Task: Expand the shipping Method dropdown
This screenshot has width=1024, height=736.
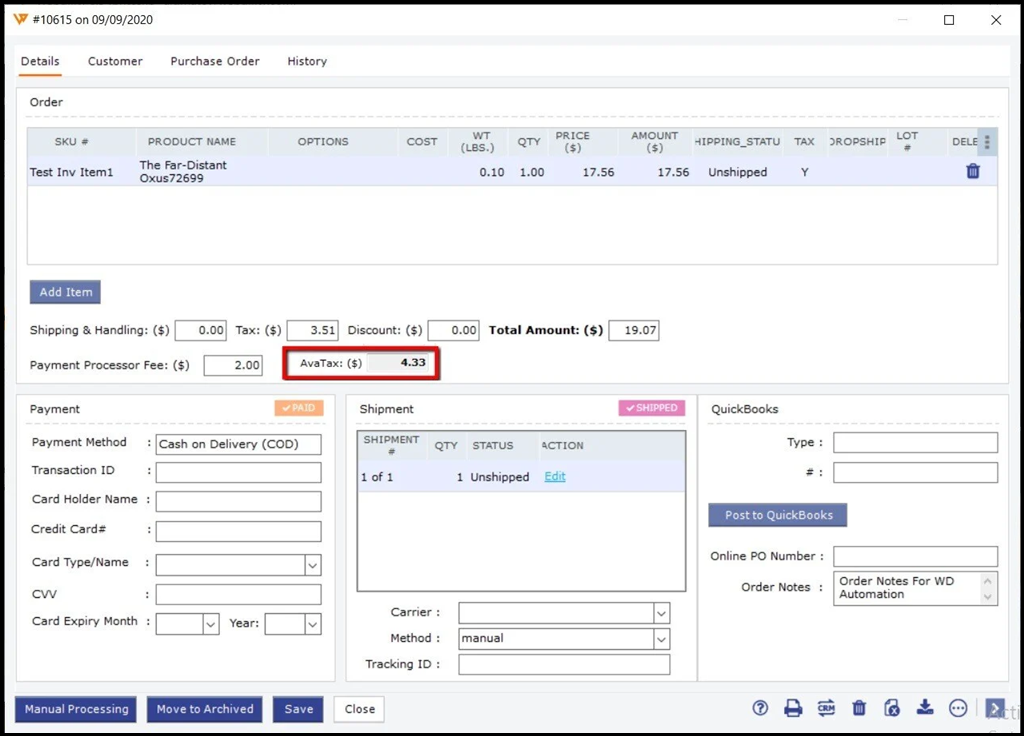Action: click(661, 638)
